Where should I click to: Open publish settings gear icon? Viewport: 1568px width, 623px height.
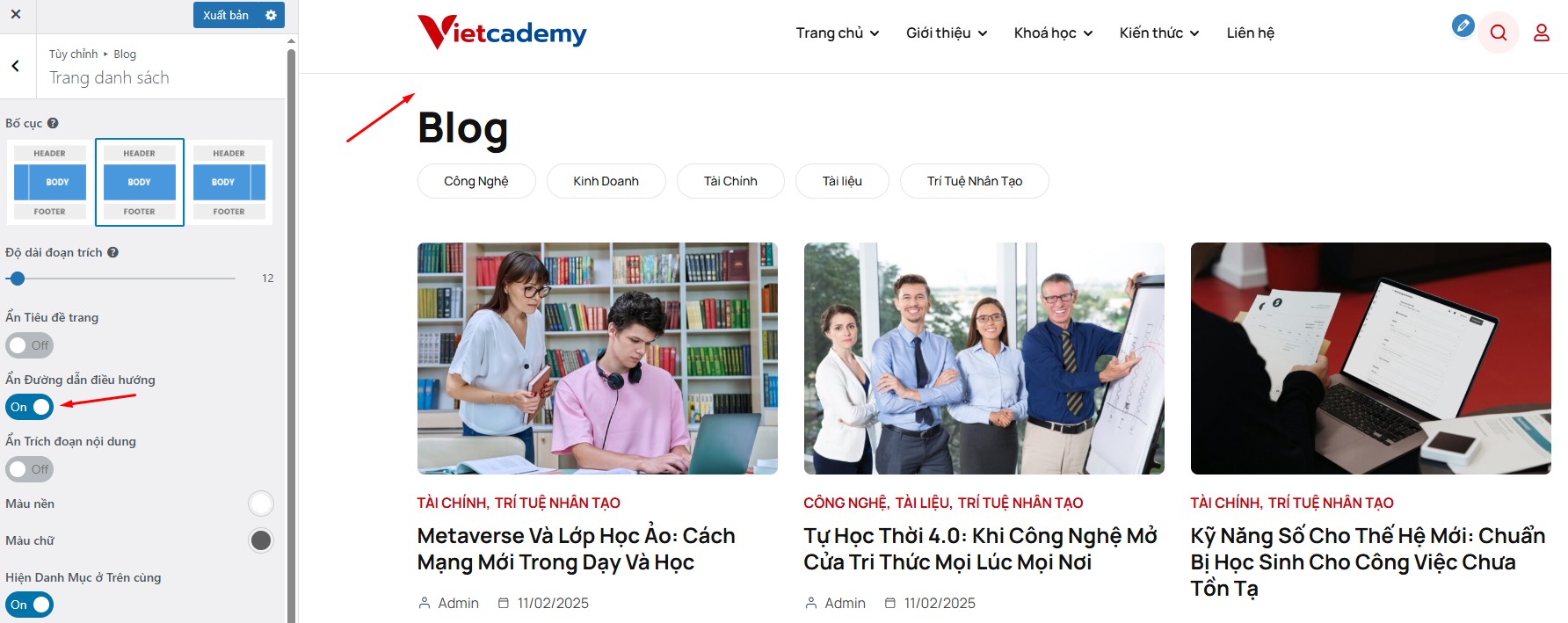[271, 15]
